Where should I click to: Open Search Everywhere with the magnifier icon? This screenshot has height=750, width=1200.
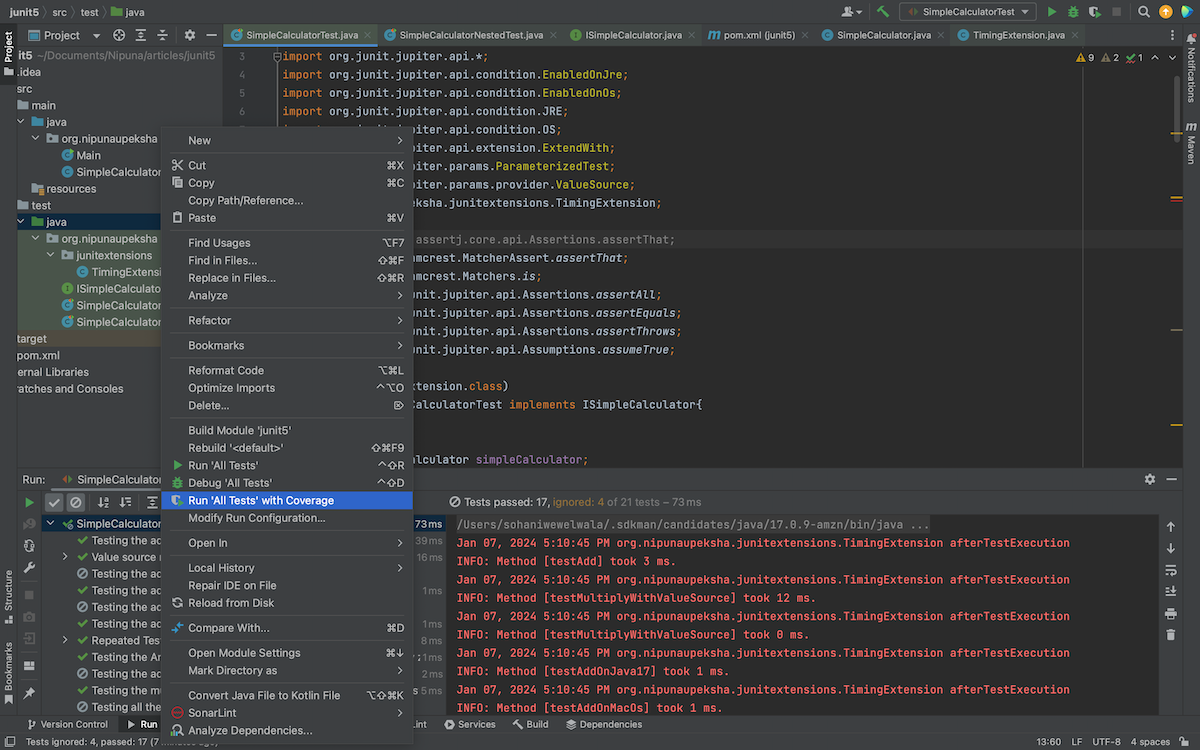click(x=1144, y=11)
